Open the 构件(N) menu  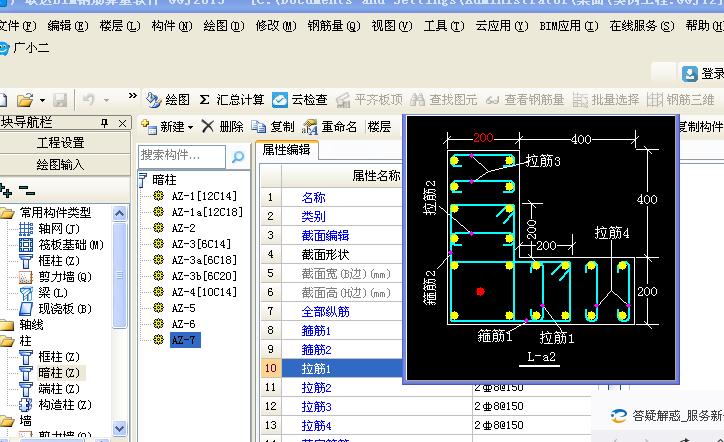pos(172,26)
